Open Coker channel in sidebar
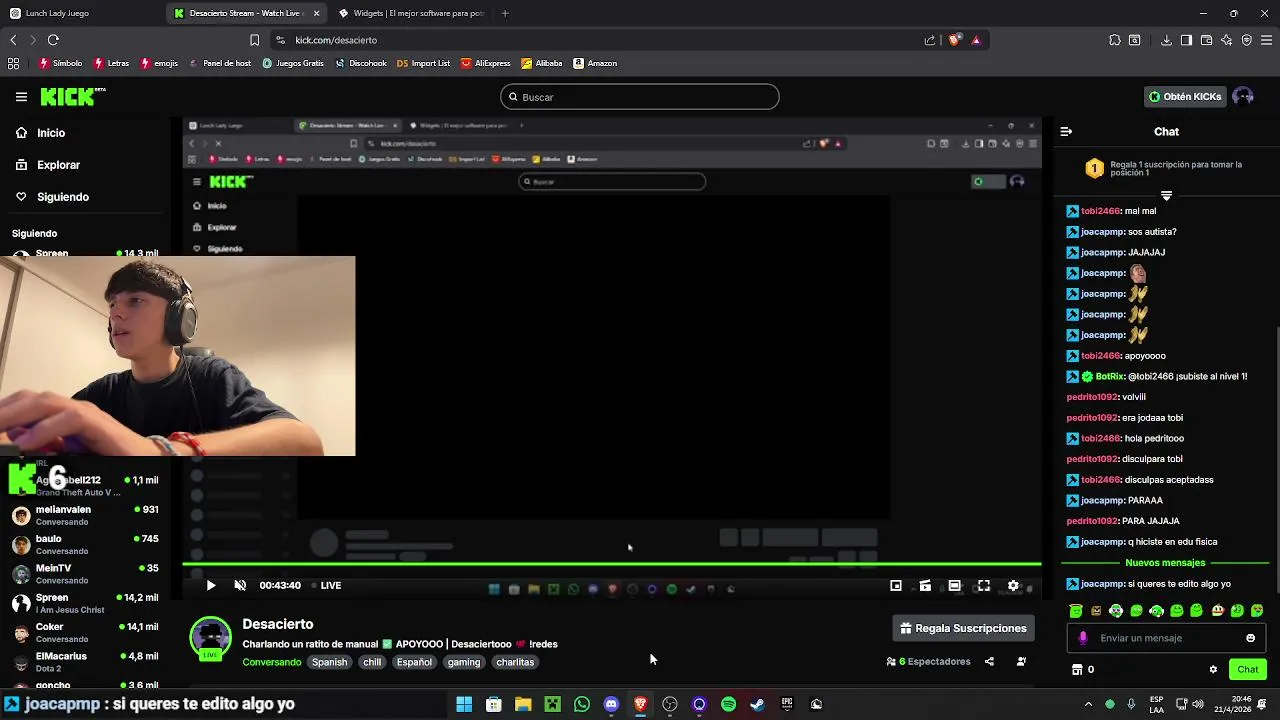Viewport: 1280px width, 720px height. pyautogui.click(x=85, y=633)
